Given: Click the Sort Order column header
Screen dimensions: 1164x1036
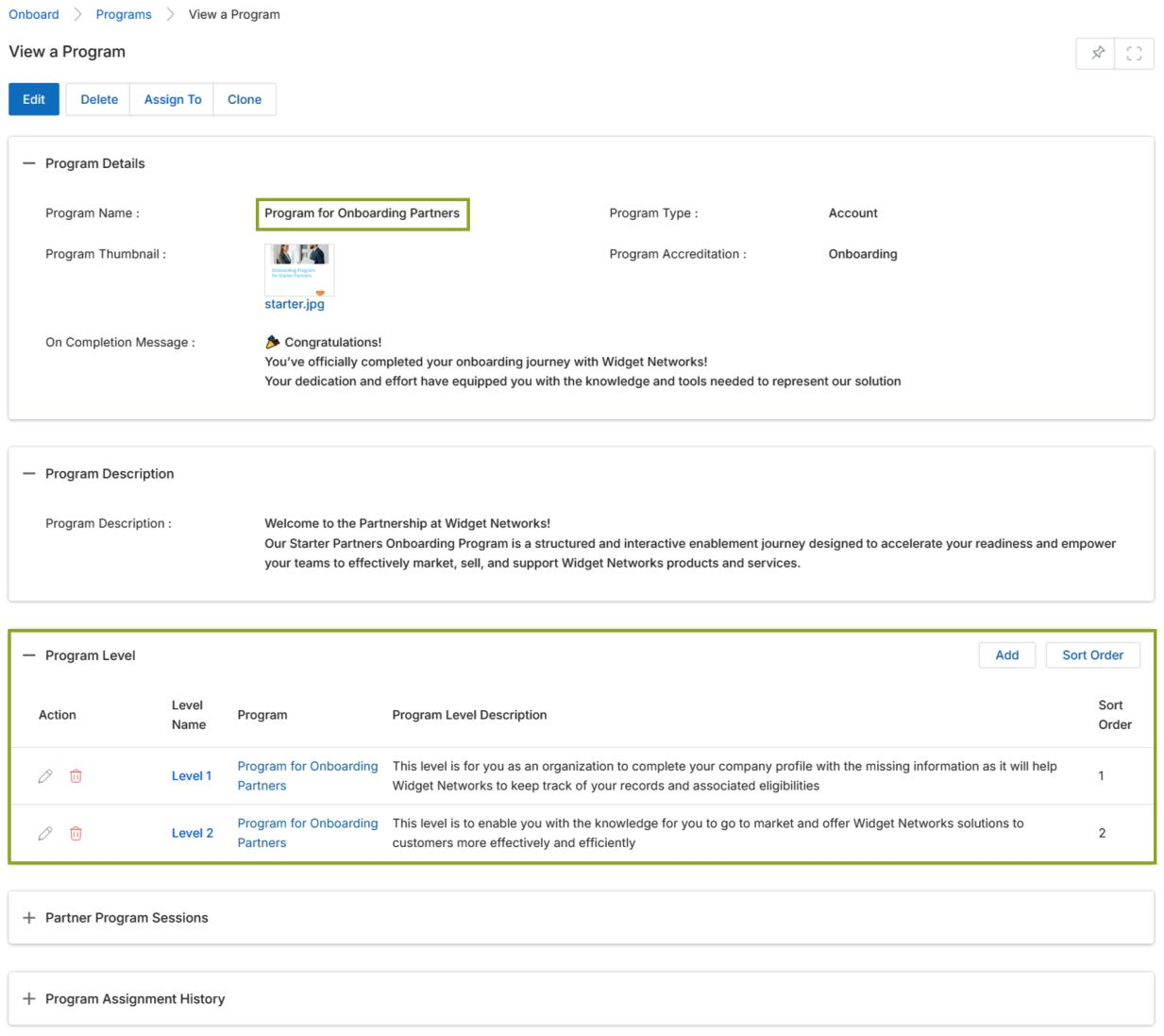Looking at the screenshot, I should pyautogui.click(x=1115, y=715).
